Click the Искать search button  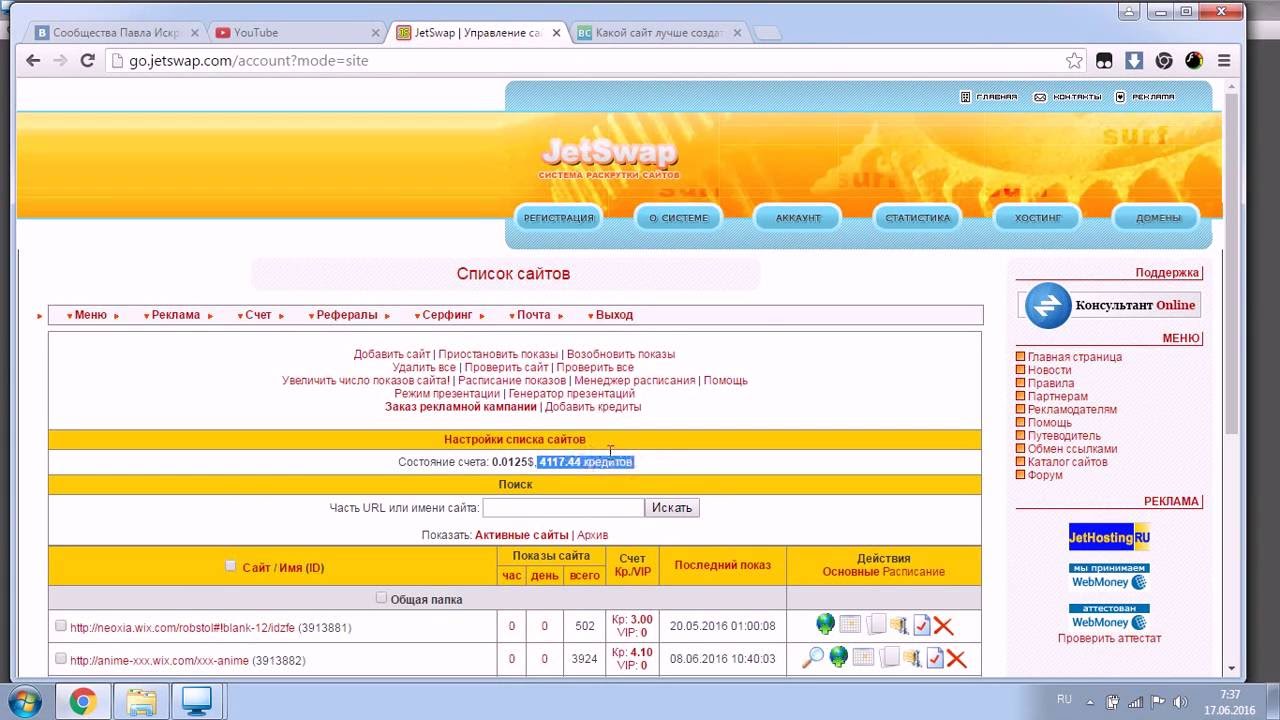click(x=672, y=508)
